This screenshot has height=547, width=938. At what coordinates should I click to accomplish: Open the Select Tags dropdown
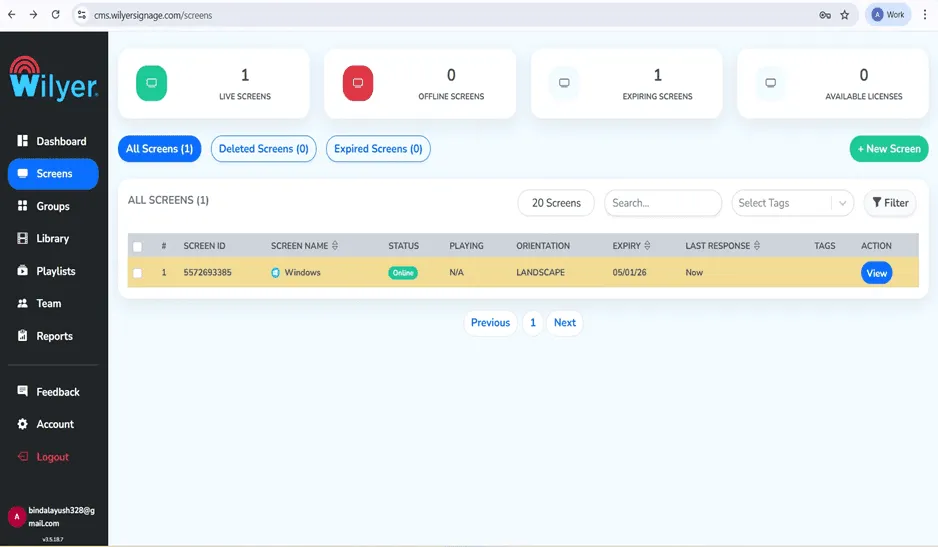(793, 203)
